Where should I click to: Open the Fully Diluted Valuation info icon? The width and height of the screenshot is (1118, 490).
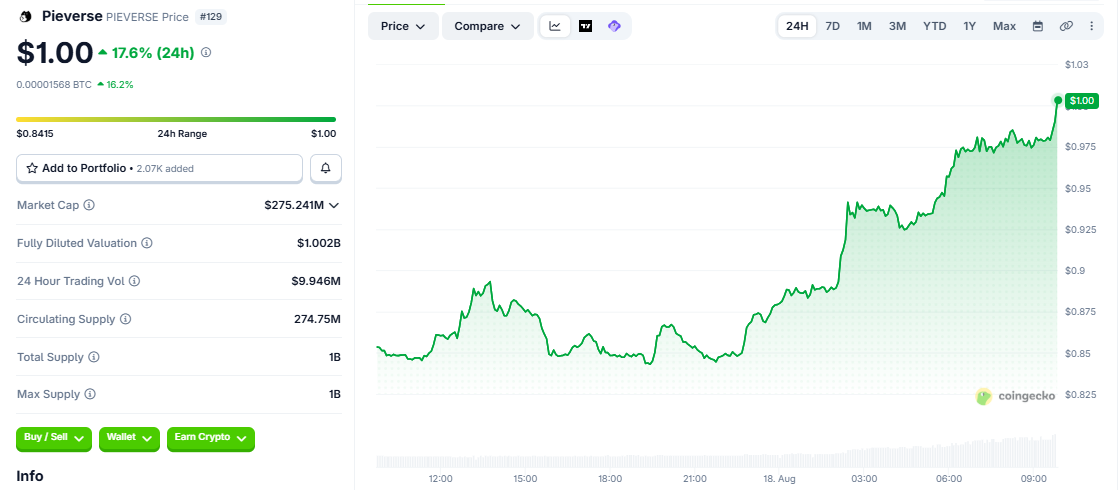click(x=146, y=243)
